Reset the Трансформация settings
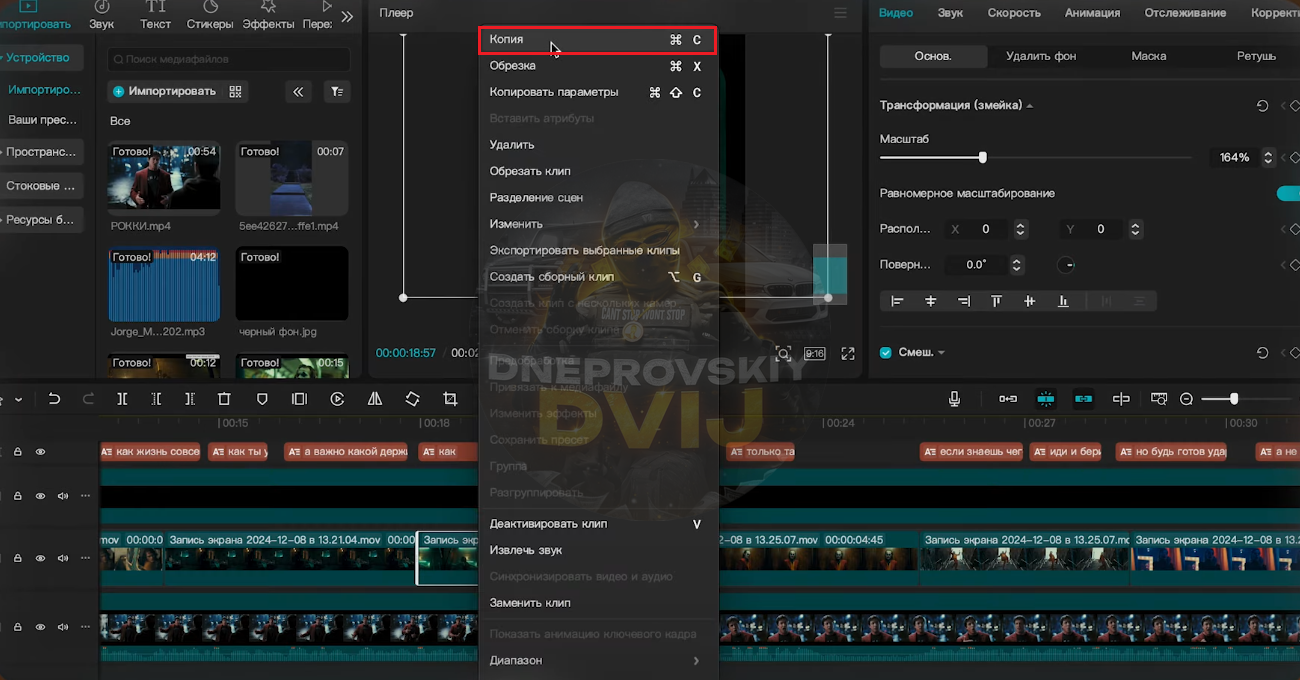The image size is (1300, 680). coord(1262,106)
